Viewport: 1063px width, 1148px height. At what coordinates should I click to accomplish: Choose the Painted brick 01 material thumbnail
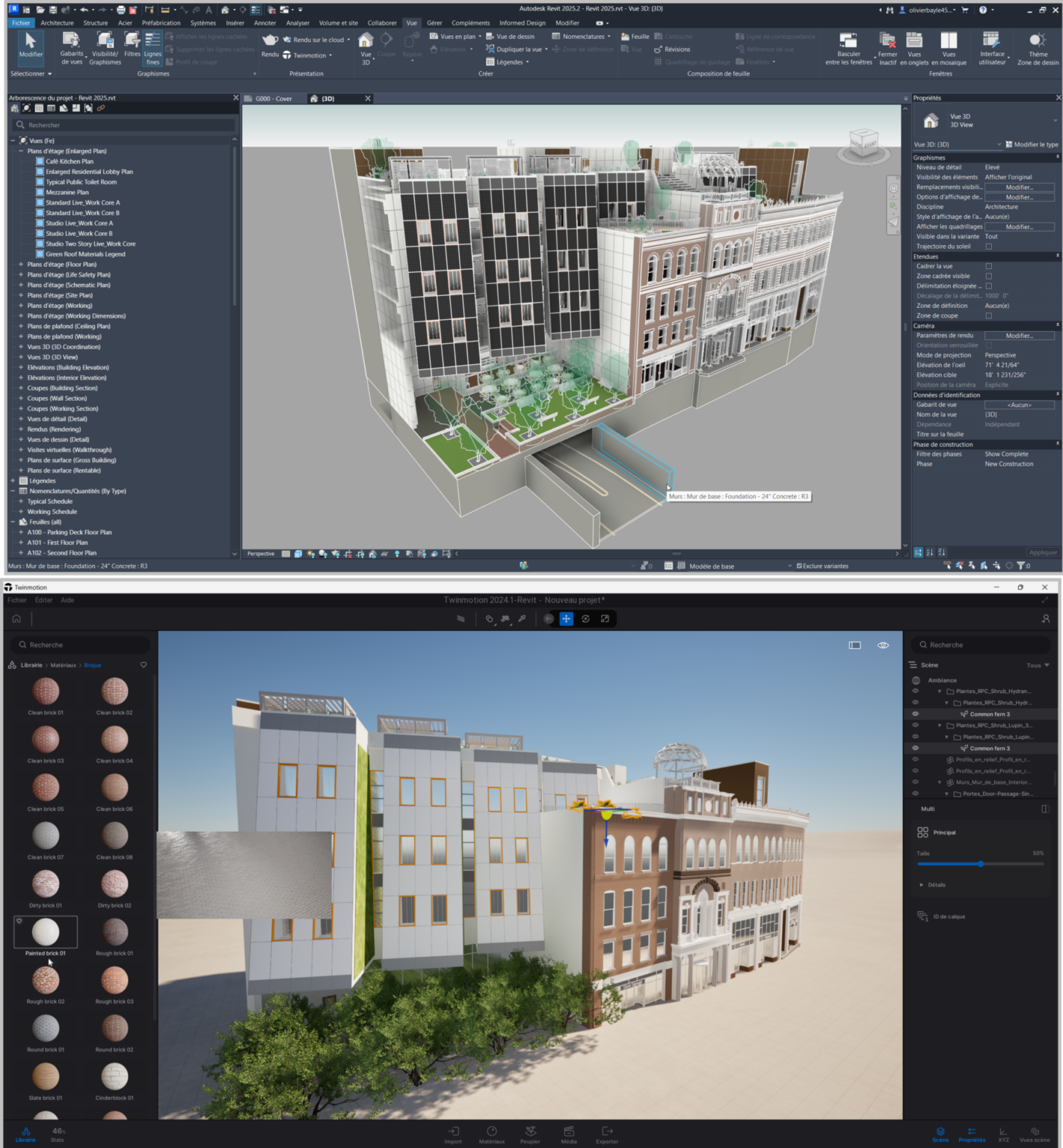click(x=46, y=931)
